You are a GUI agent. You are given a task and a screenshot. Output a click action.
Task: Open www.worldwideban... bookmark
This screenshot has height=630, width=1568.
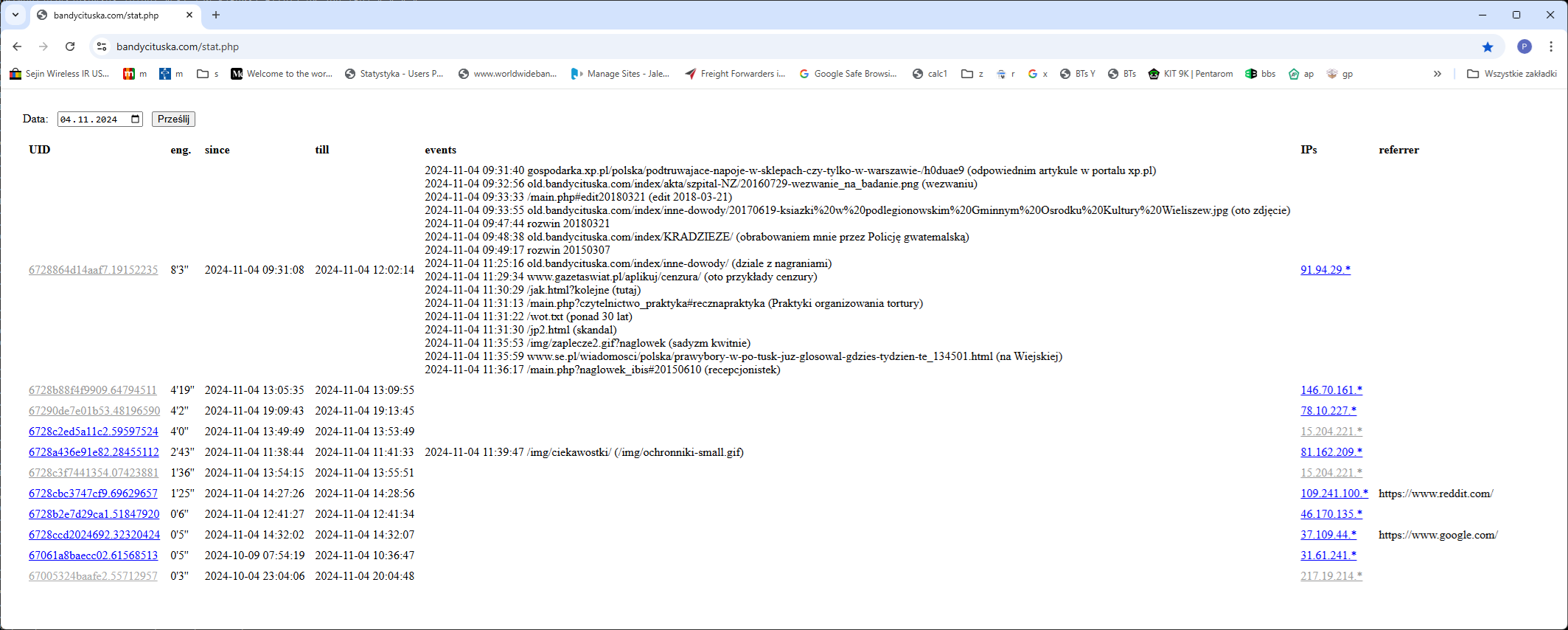pos(508,74)
